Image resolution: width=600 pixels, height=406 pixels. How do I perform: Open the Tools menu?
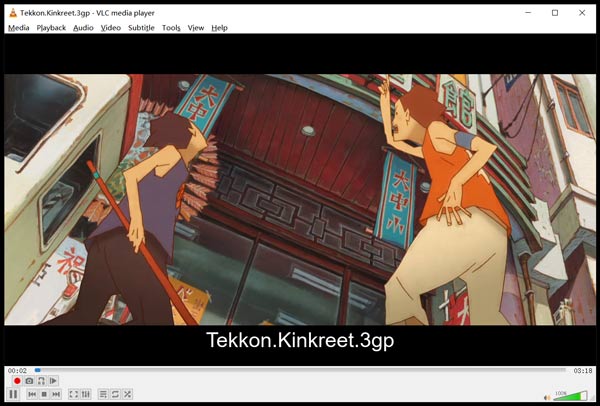point(171,28)
